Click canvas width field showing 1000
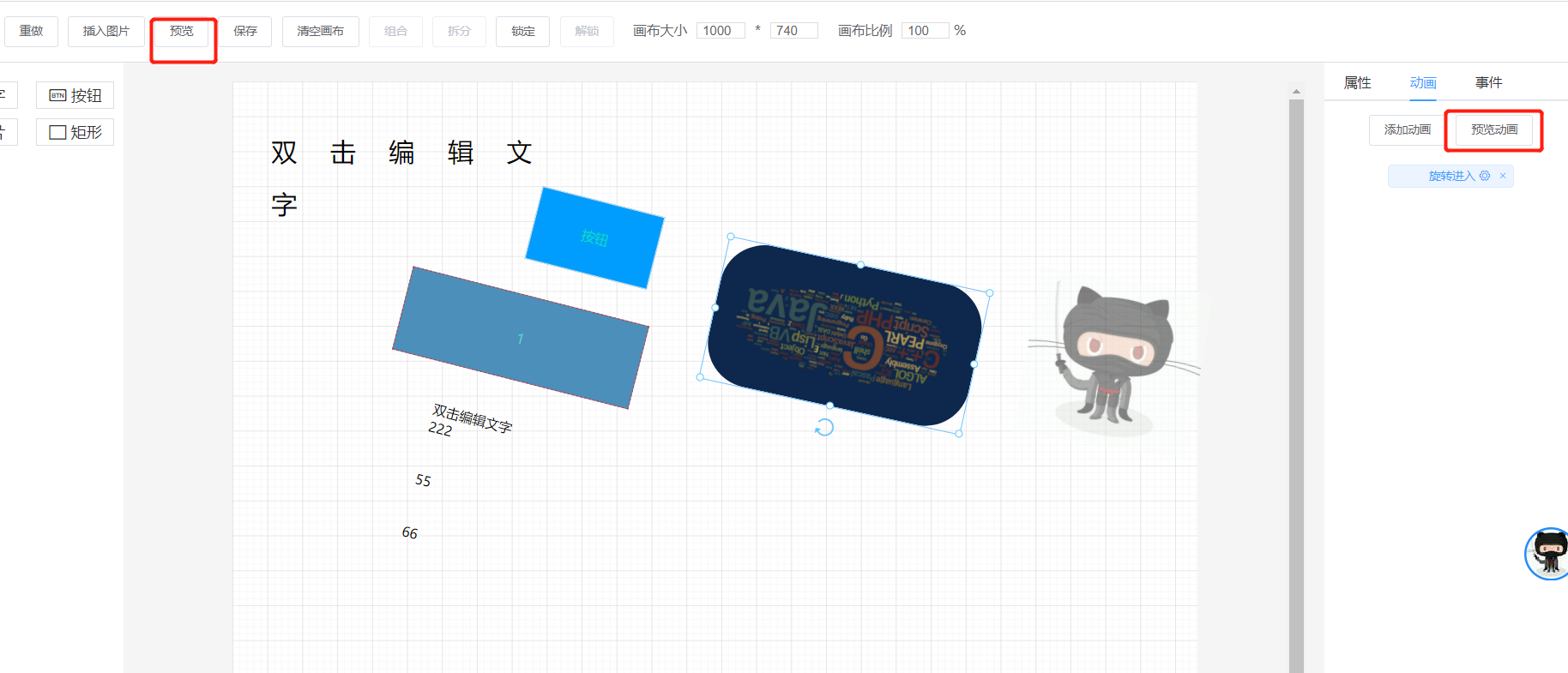This screenshot has height=673, width=1568. point(721,31)
